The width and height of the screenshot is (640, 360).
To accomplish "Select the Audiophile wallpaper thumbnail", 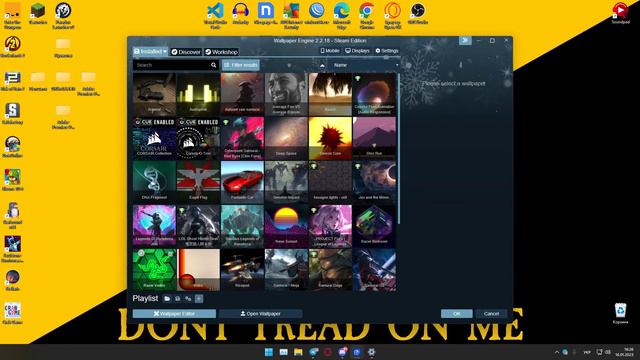I will coord(198,94).
